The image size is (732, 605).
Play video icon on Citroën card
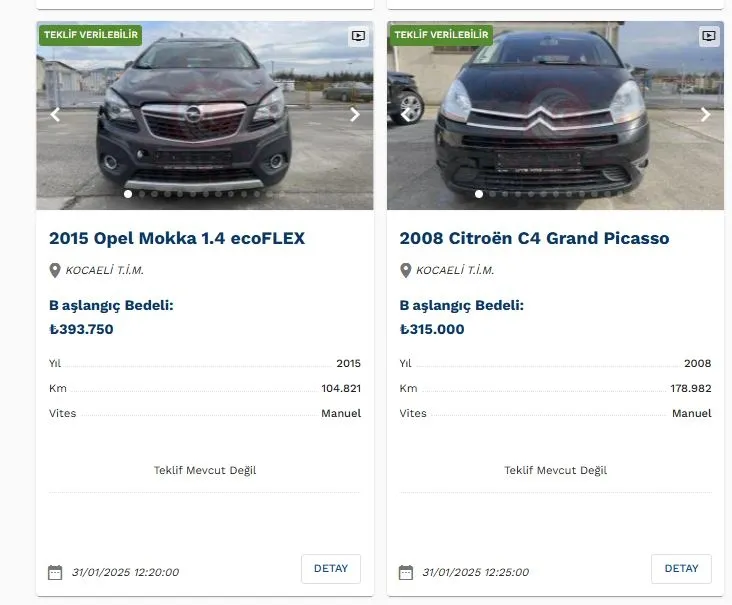point(709,36)
